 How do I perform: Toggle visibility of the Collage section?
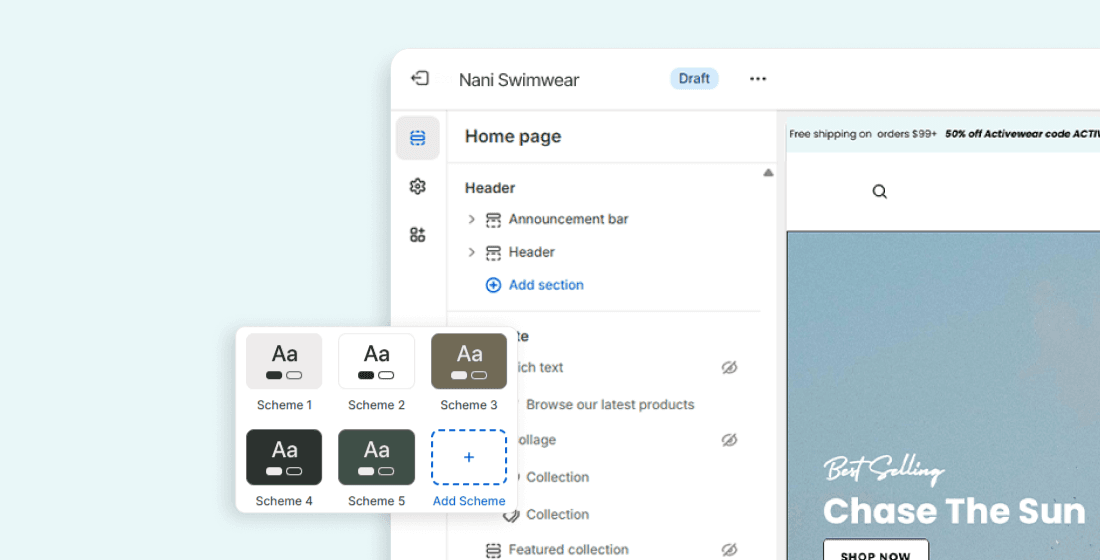pos(730,440)
